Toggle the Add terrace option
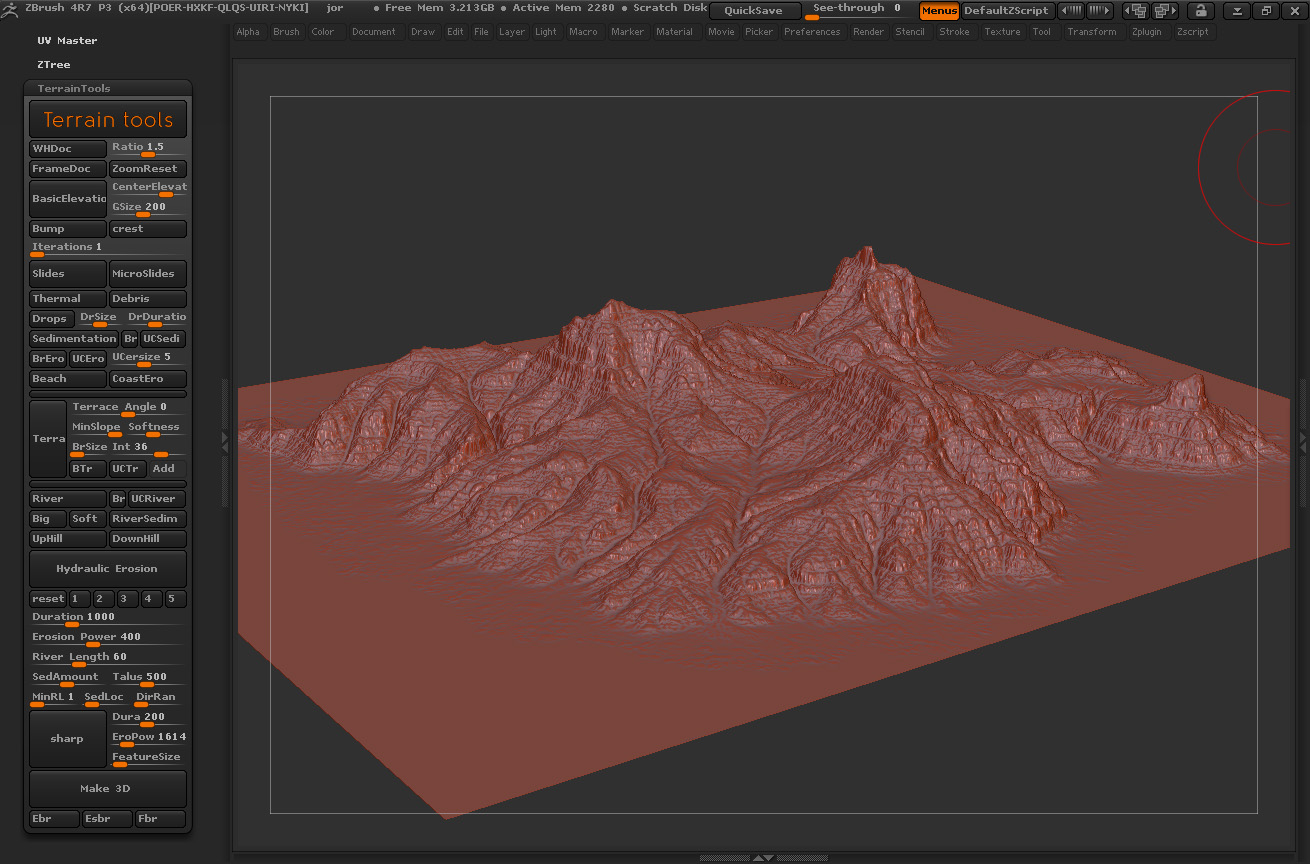Image resolution: width=1310 pixels, height=864 pixels. 168,468
